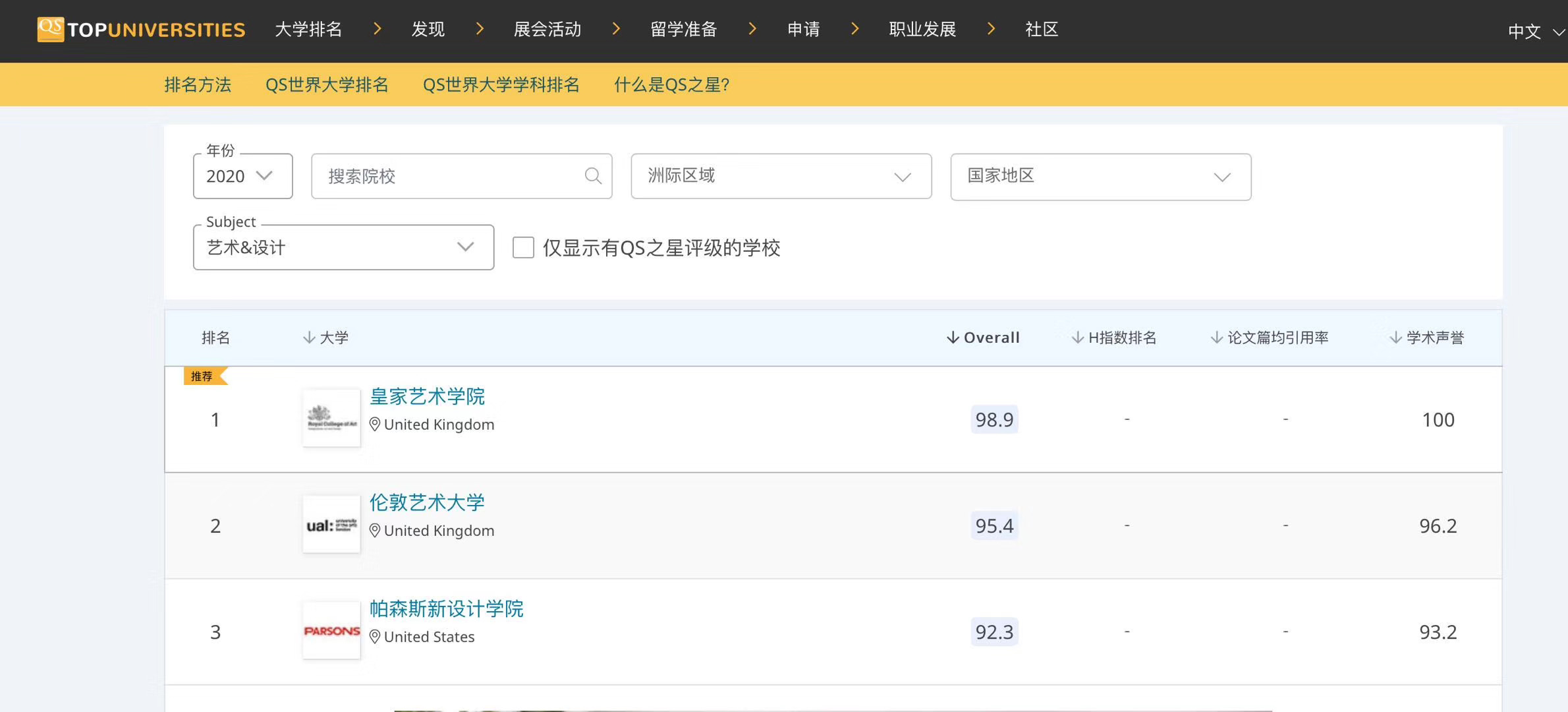
Task: Click the location pin icon next to 皇家艺术学院's United Kingdom
Action: point(375,425)
